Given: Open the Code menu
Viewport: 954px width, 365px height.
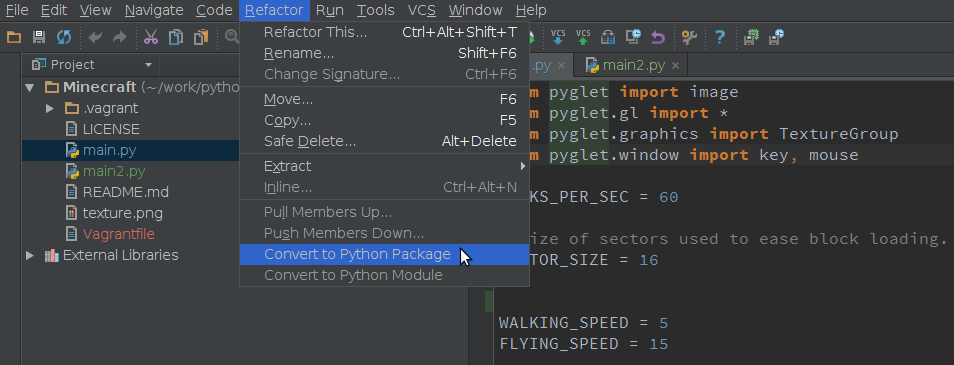Looking at the screenshot, I should point(214,10).
